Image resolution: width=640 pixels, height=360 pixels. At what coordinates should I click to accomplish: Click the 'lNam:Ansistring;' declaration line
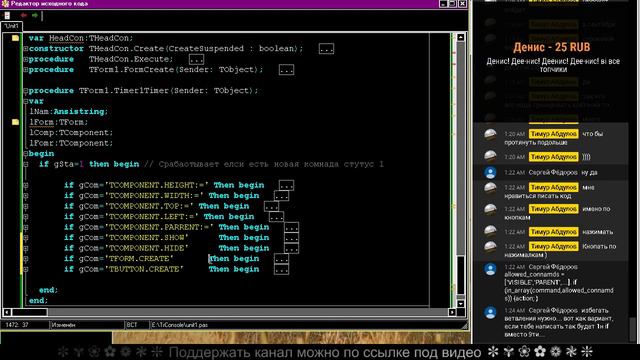68,111
